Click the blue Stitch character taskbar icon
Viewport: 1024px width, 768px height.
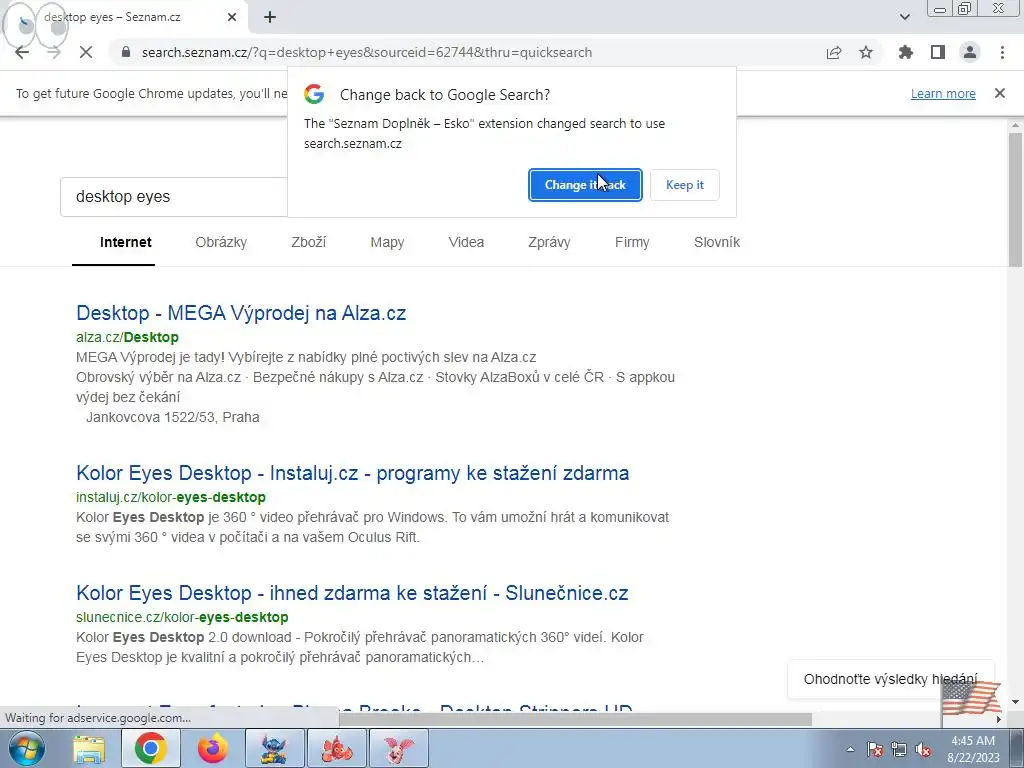275,748
